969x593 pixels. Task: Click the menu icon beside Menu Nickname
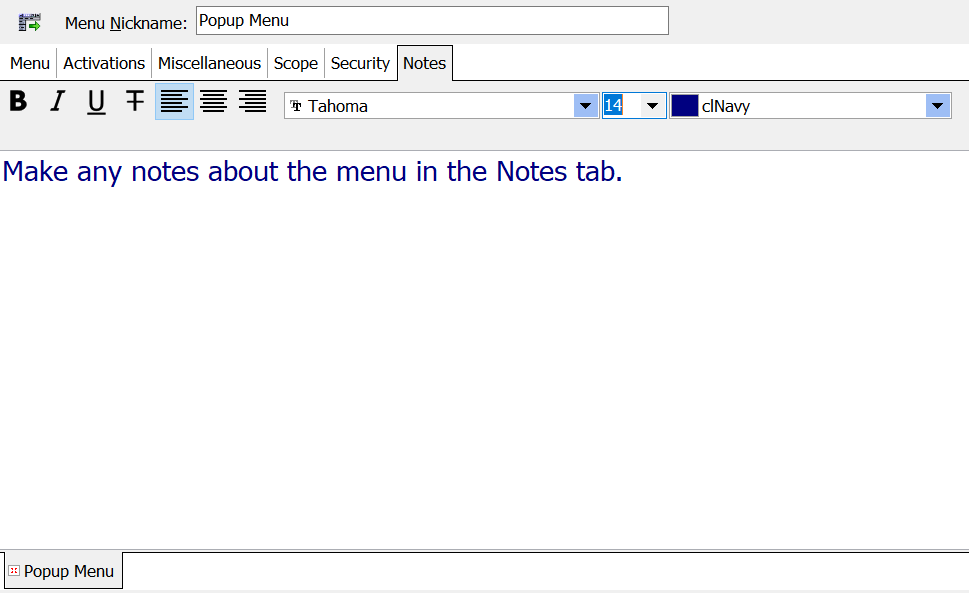30,22
